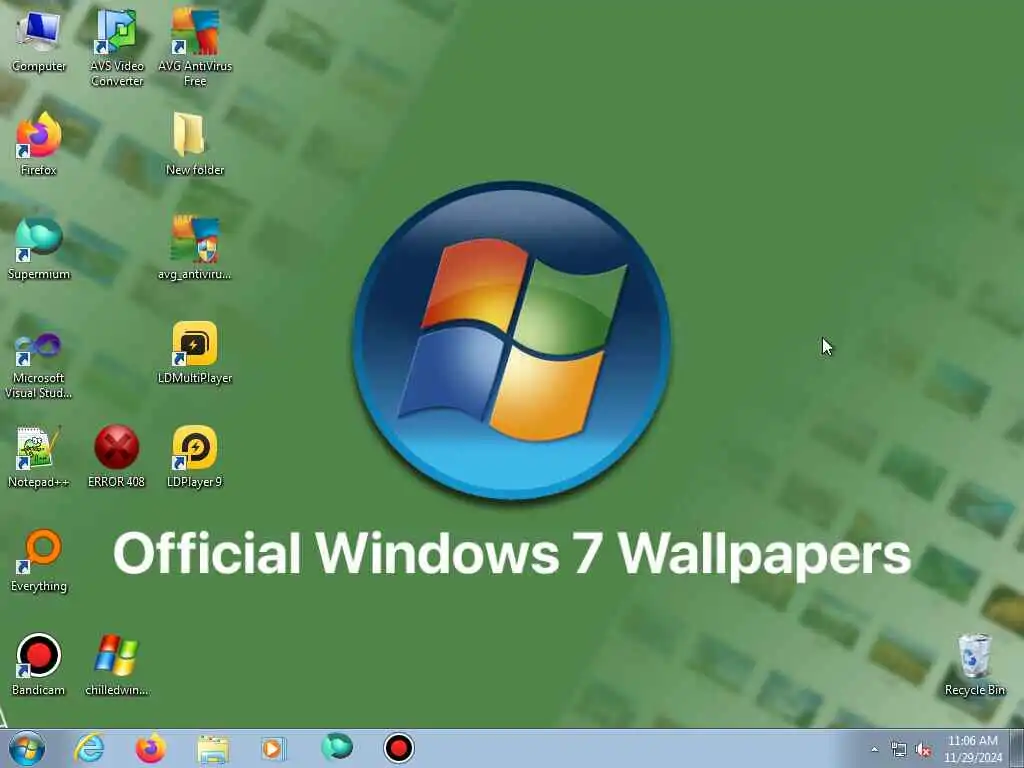The image size is (1024, 768).
Task: Click the Show desktop button at taskbar end
Action: (1017, 748)
